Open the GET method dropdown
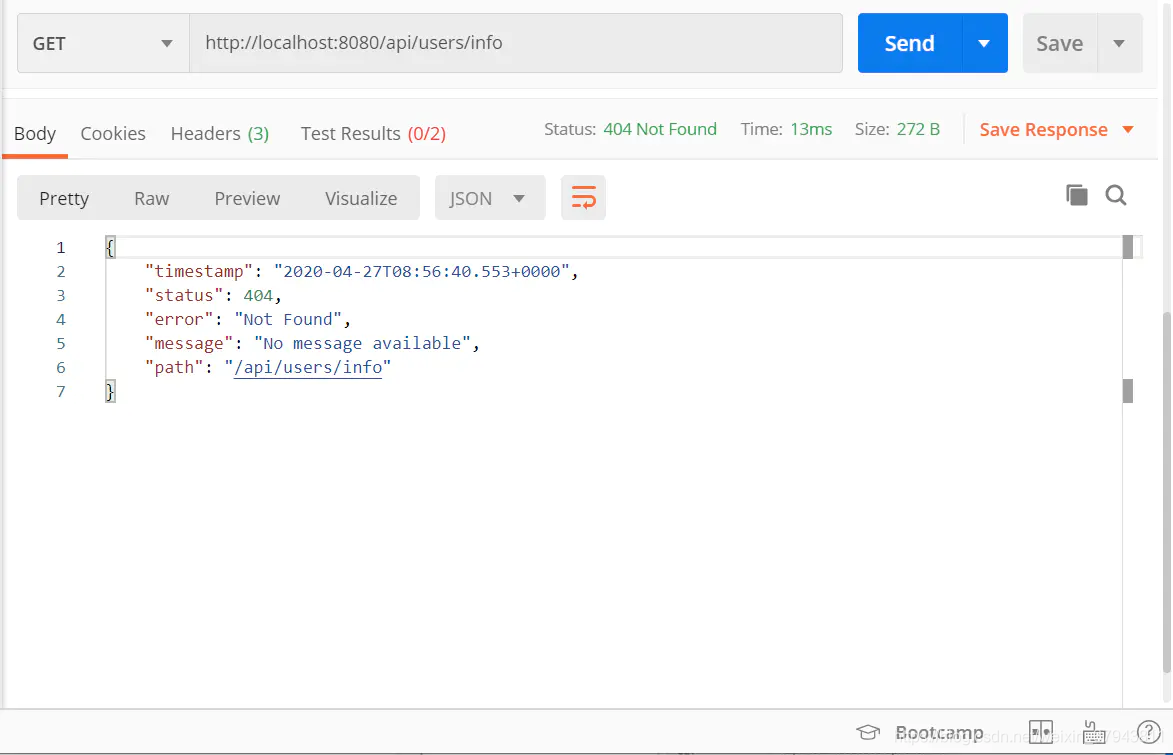 point(103,43)
